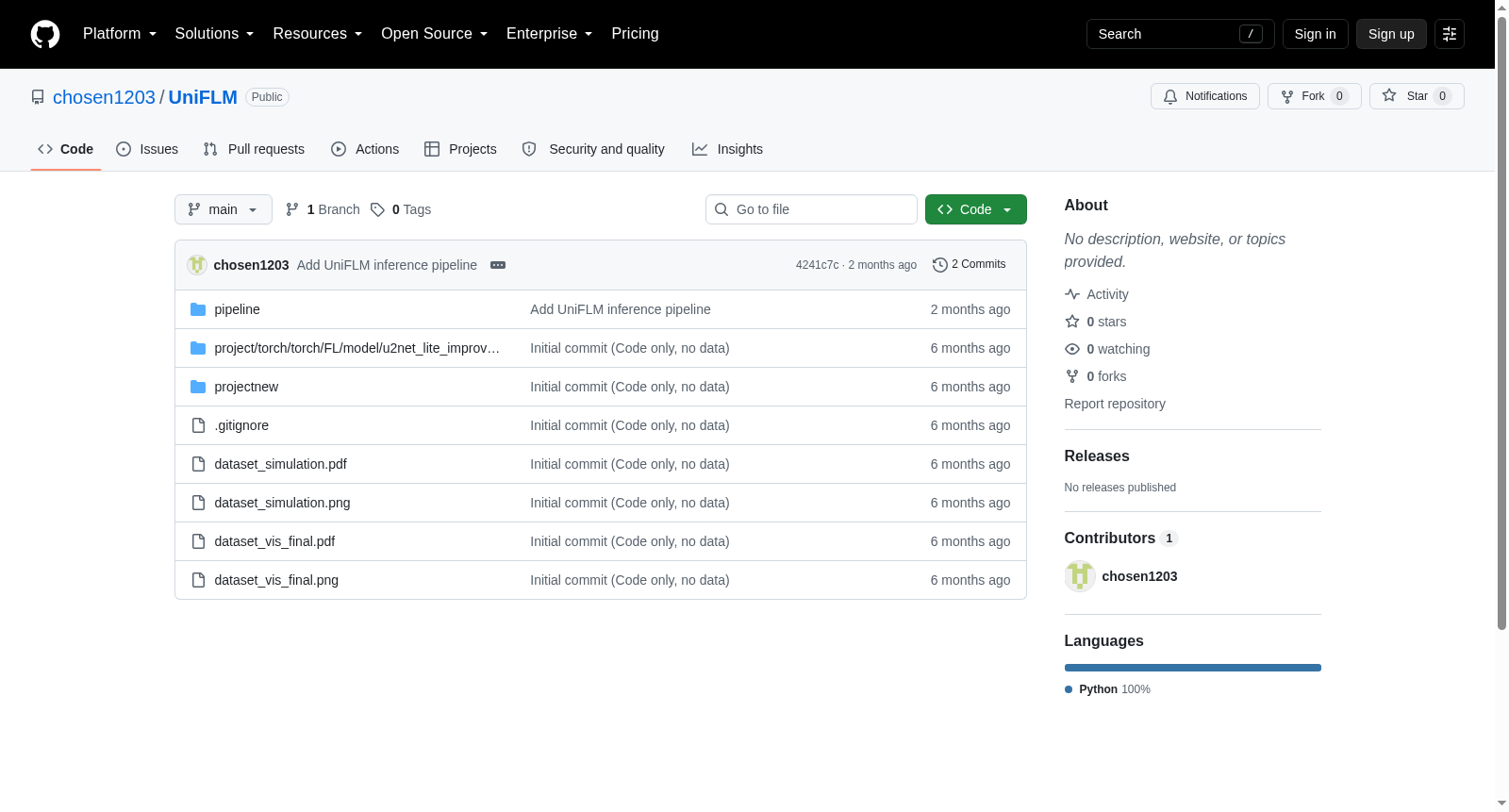Click the eye icon beside 0 watching
Viewport: 1509px width, 812px height.
tap(1072, 349)
